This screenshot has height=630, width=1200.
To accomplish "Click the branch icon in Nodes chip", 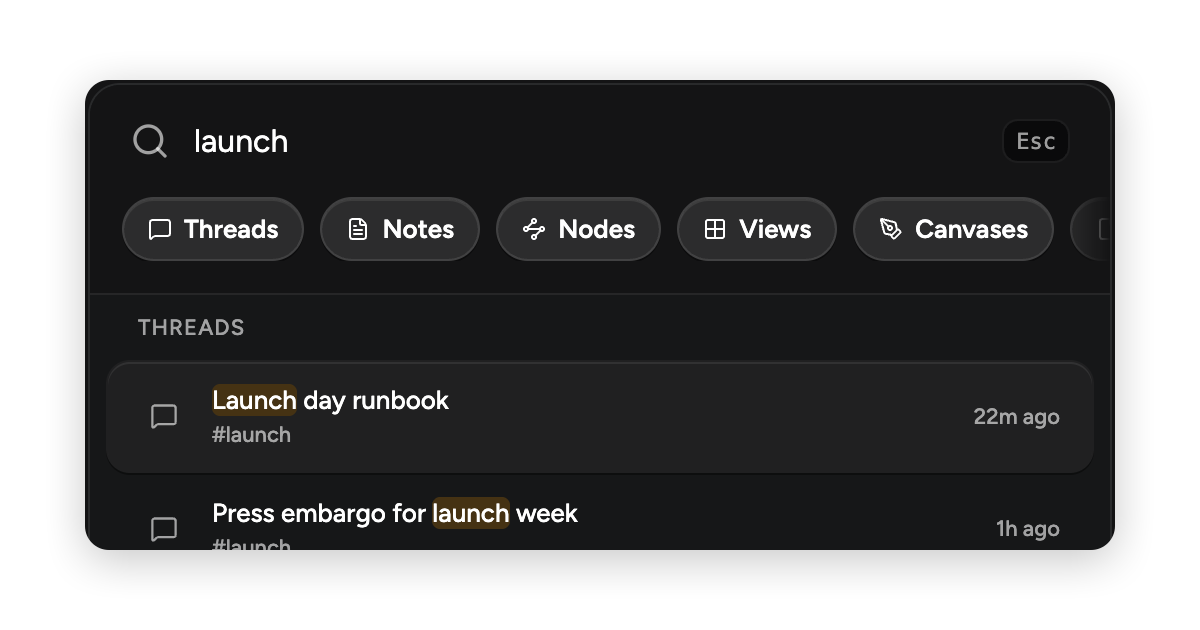I will pyautogui.click(x=534, y=230).
